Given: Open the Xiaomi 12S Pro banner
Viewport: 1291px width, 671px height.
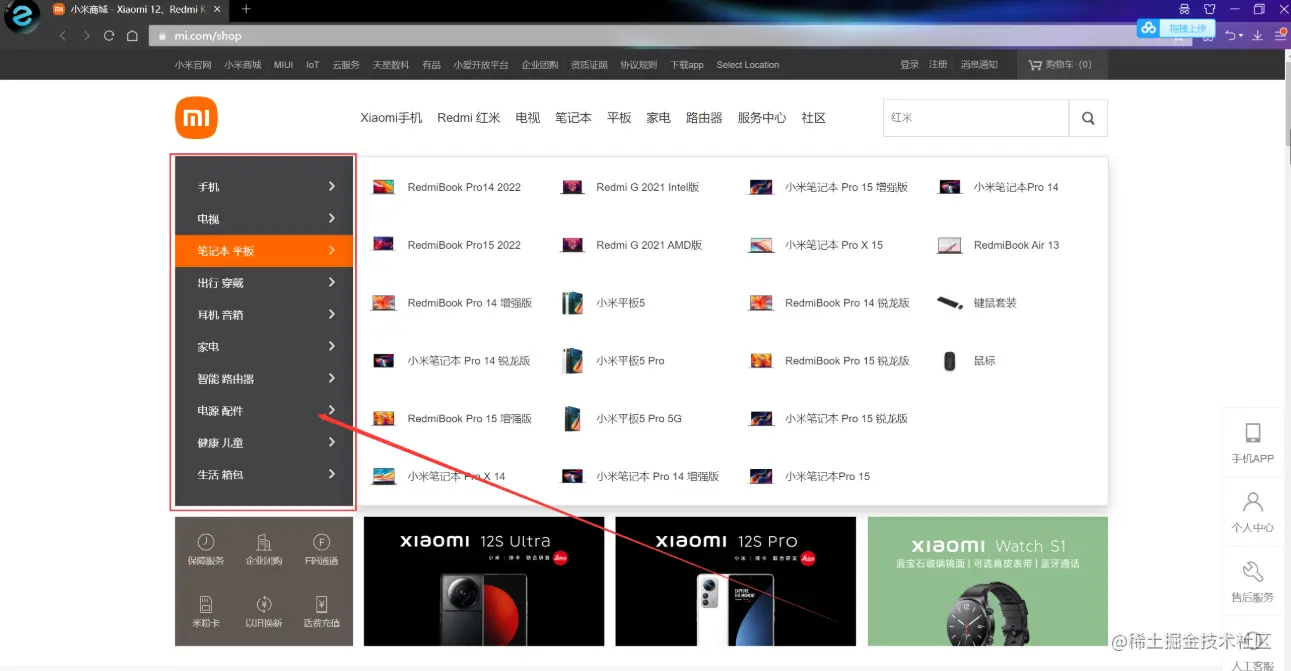Looking at the screenshot, I should point(736,581).
